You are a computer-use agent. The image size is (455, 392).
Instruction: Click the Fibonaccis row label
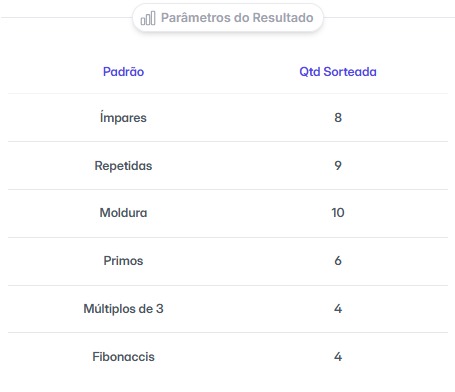coord(123,357)
